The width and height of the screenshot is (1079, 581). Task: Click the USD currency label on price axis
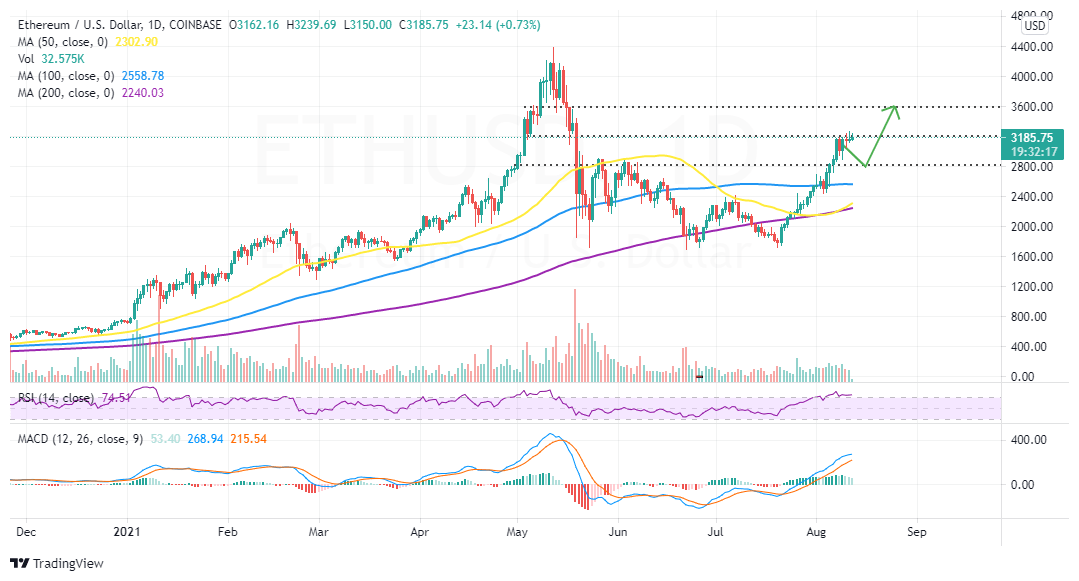(1036, 25)
